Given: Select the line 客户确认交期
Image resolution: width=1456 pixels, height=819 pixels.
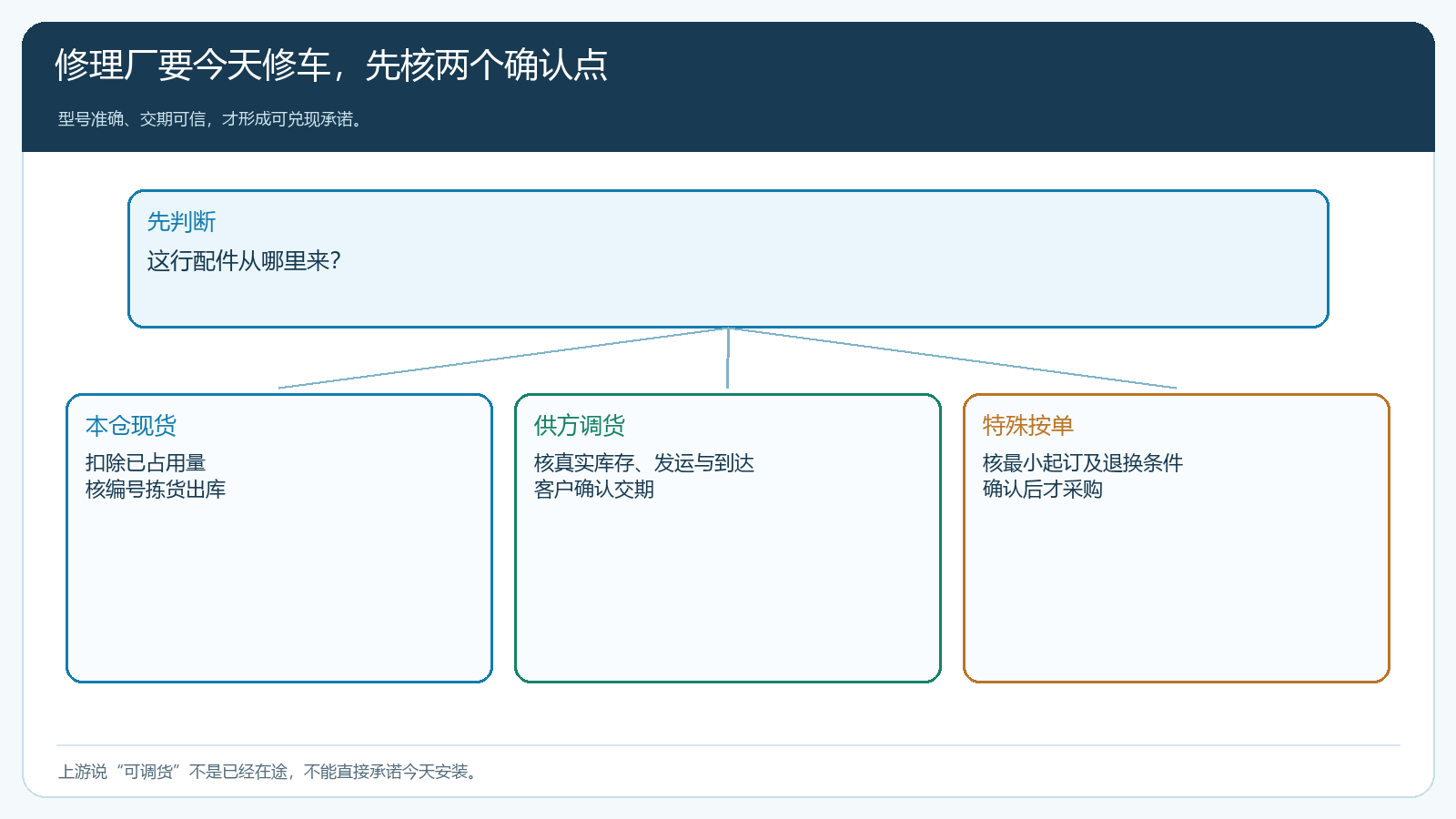Looking at the screenshot, I should coord(594,490).
